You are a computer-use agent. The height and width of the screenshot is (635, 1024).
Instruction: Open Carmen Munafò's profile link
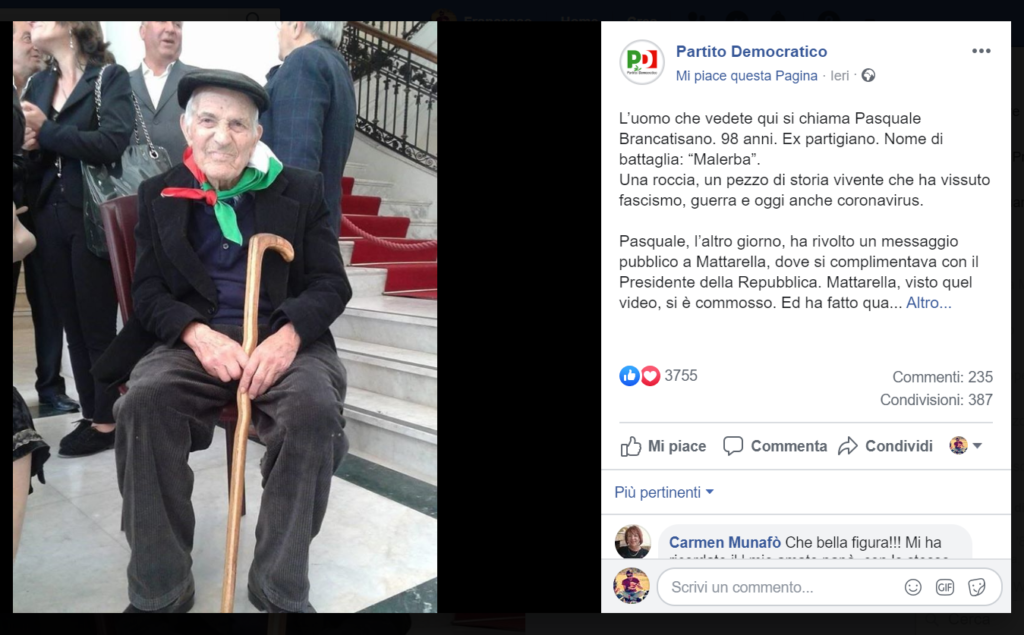point(725,542)
